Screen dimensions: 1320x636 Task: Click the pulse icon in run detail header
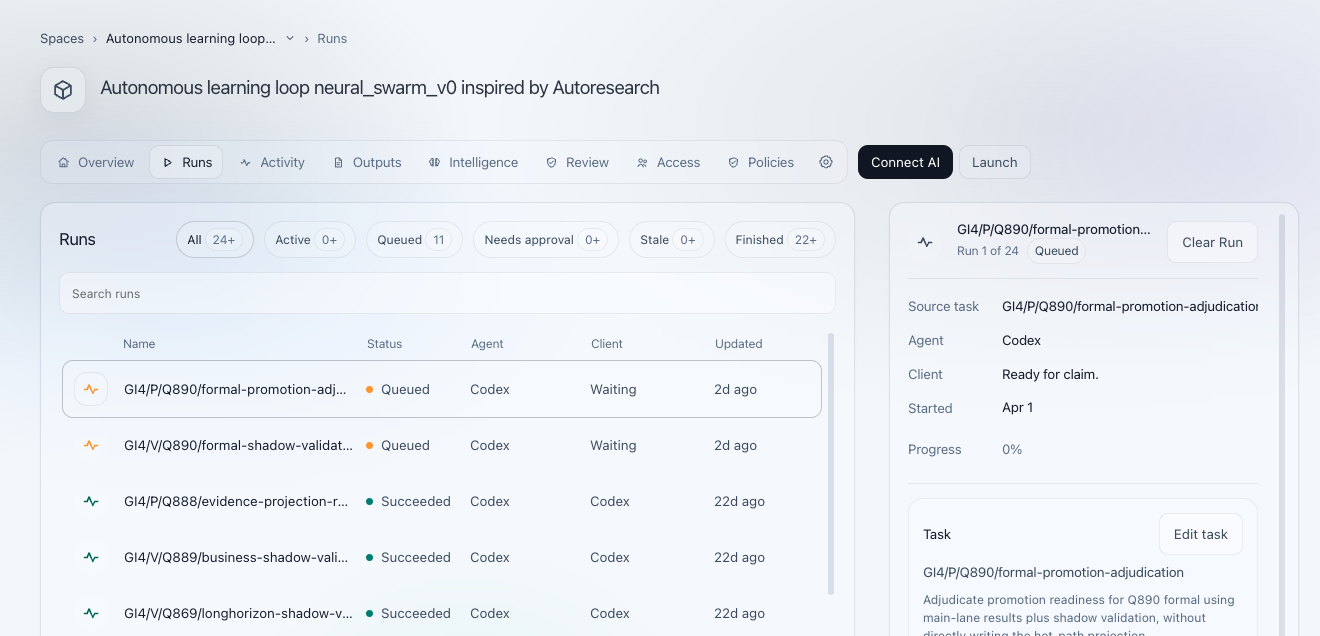click(925, 241)
